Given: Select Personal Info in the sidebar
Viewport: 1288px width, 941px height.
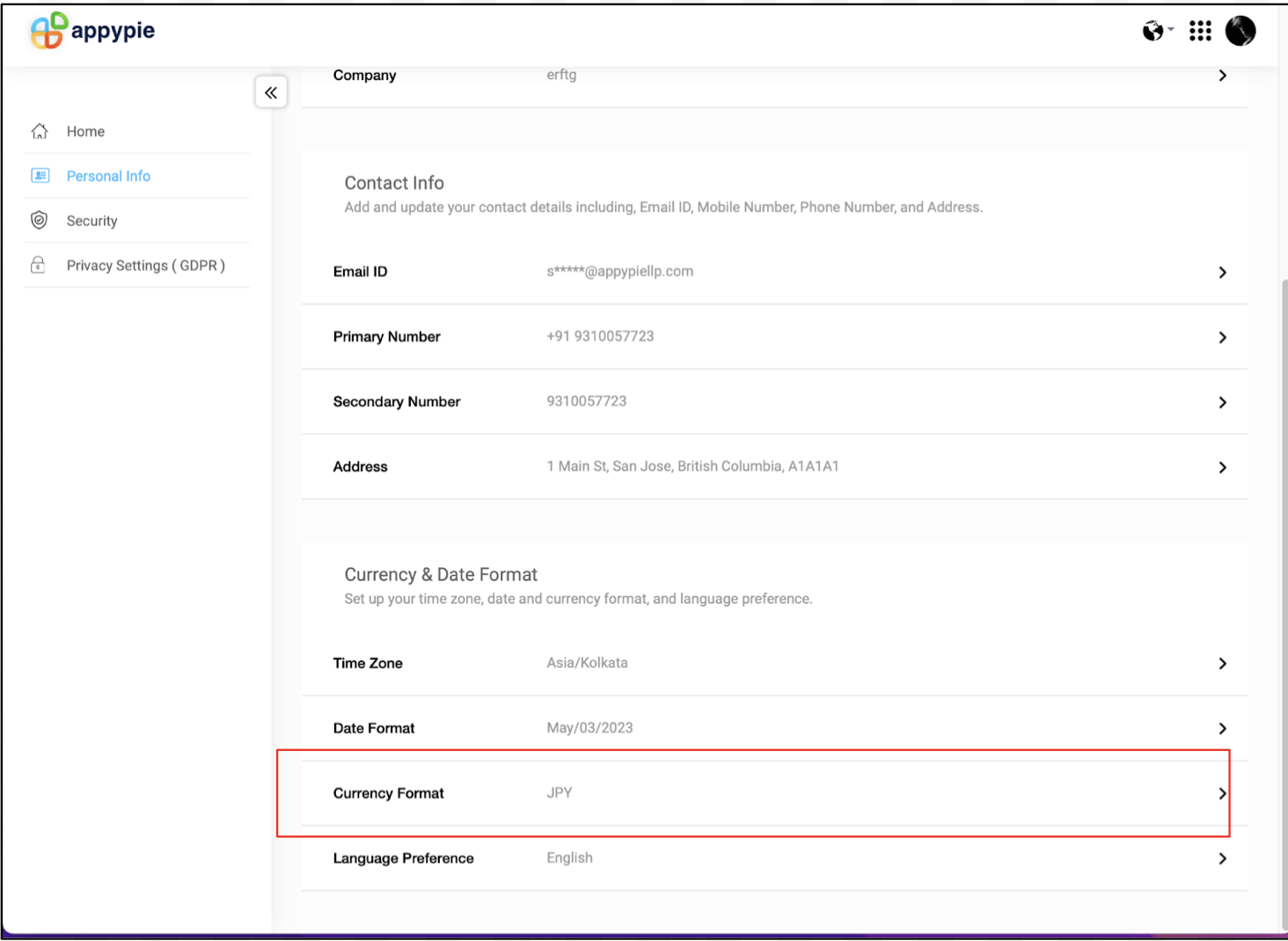Looking at the screenshot, I should [x=108, y=176].
